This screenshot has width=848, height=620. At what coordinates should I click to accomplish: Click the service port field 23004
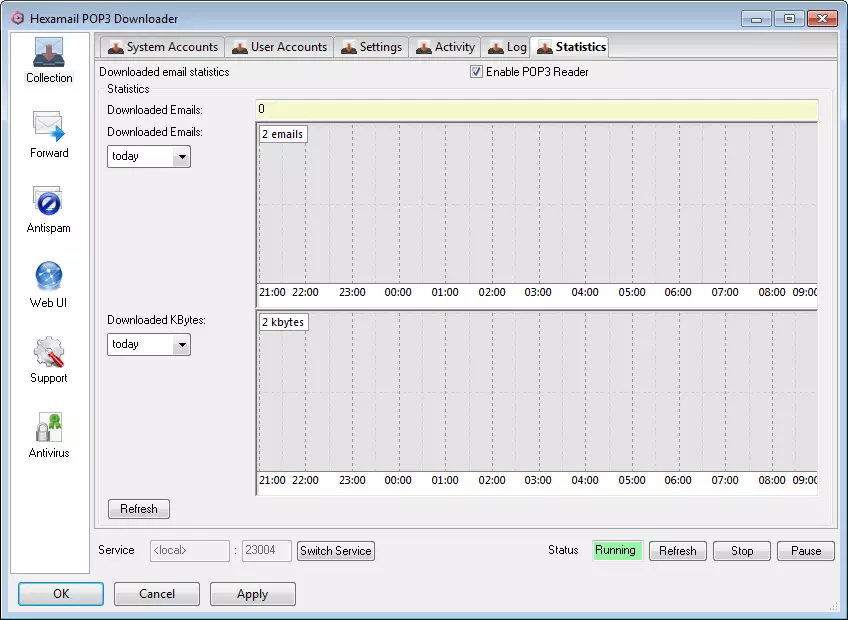click(x=267, y=551)
